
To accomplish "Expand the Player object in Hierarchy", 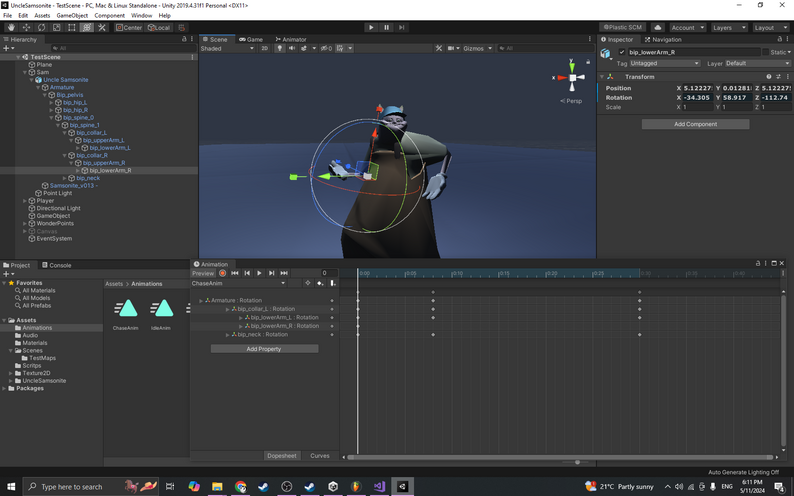I will pyautogui.click(x=25, y=201).
